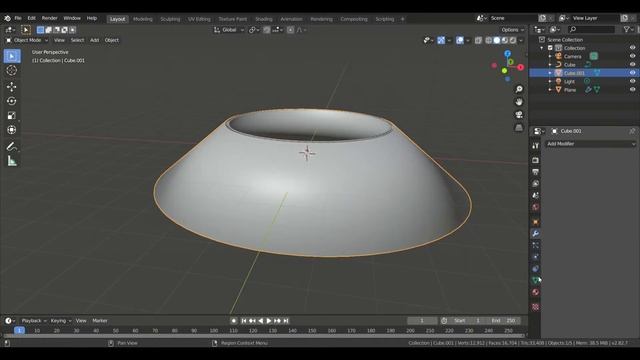Viewport: 640px width, 360px height.
Task: Open Object Data mesh properties tab
Action: [x=536, y=280]
